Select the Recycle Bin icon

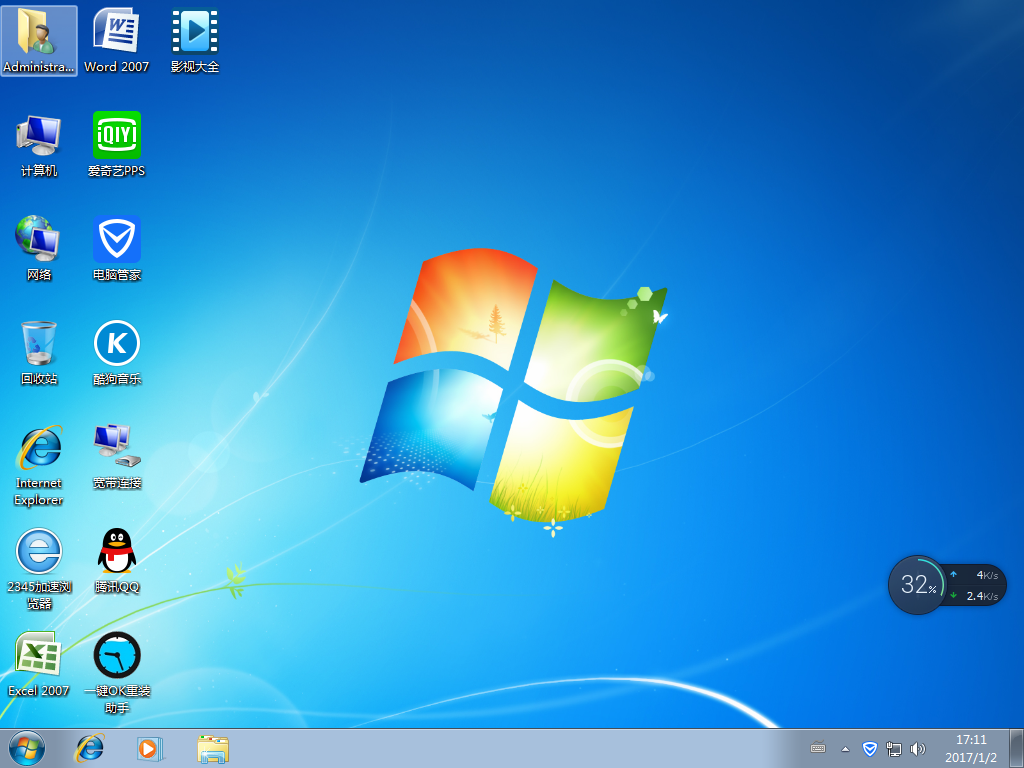point(39,343)
